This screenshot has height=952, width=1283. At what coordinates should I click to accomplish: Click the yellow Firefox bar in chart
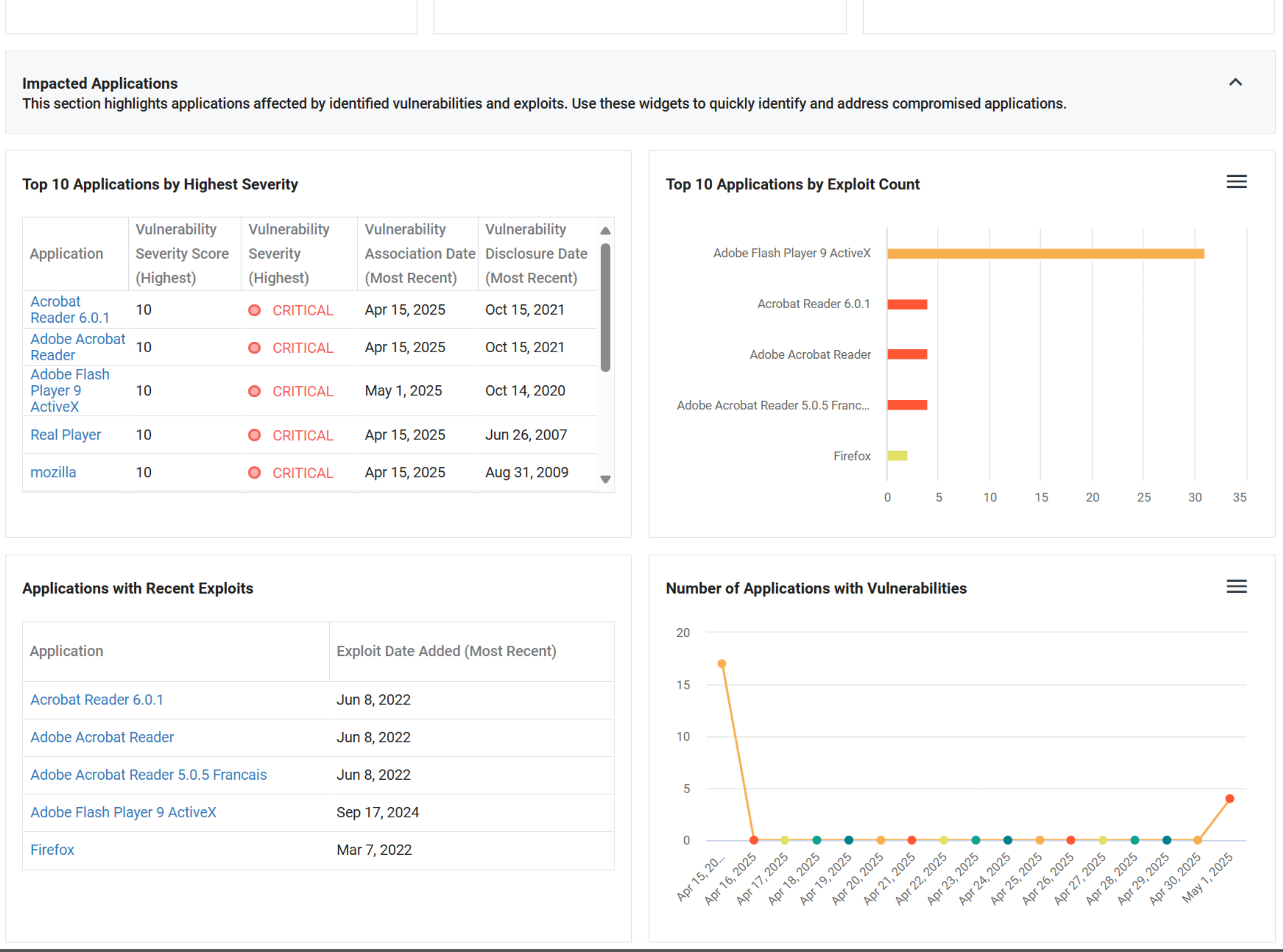coord(897,456)
